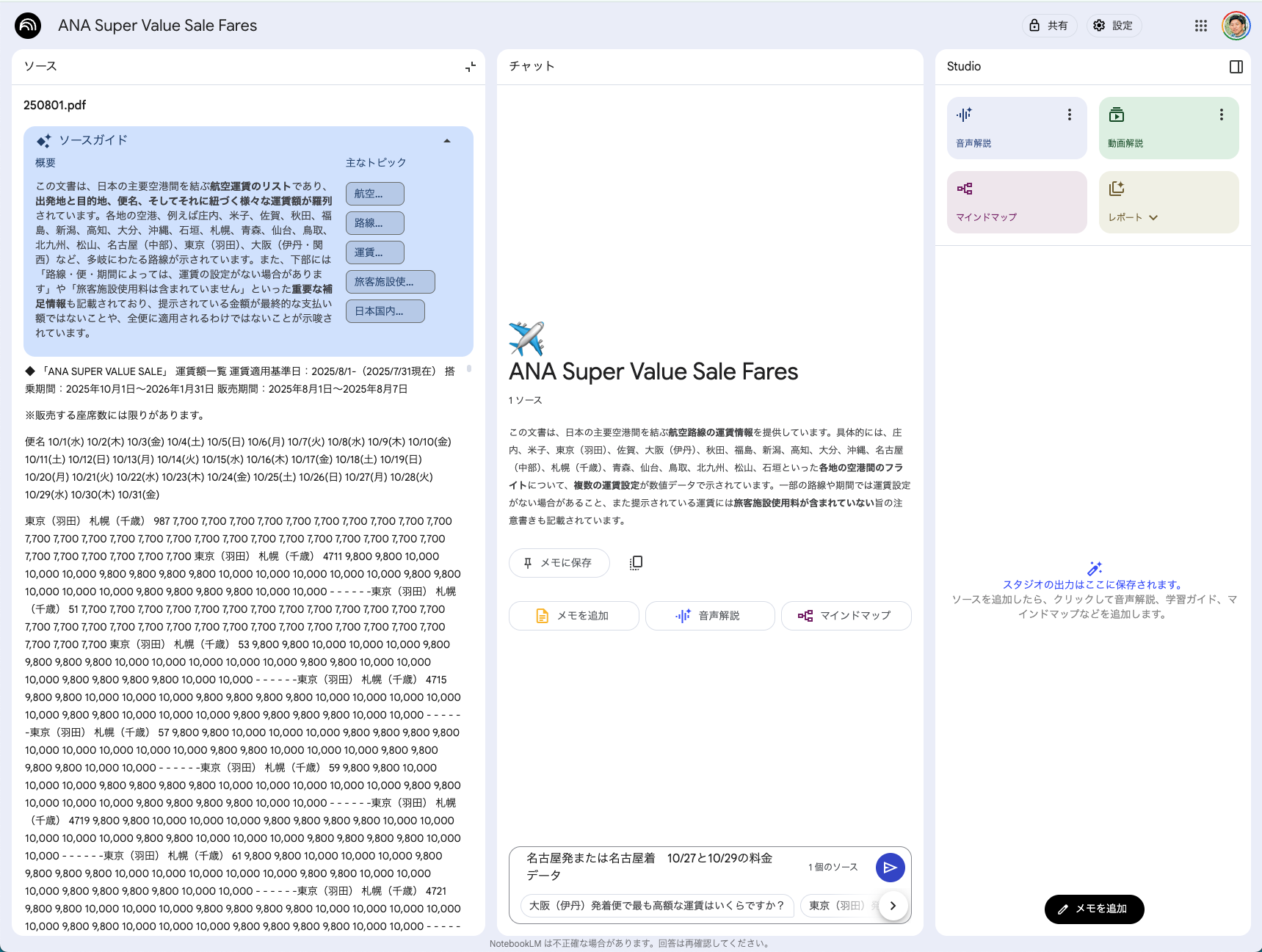This screenshot has width=1262, height=952.
Task: Click the ソース panel title
Action: [40, 66]
